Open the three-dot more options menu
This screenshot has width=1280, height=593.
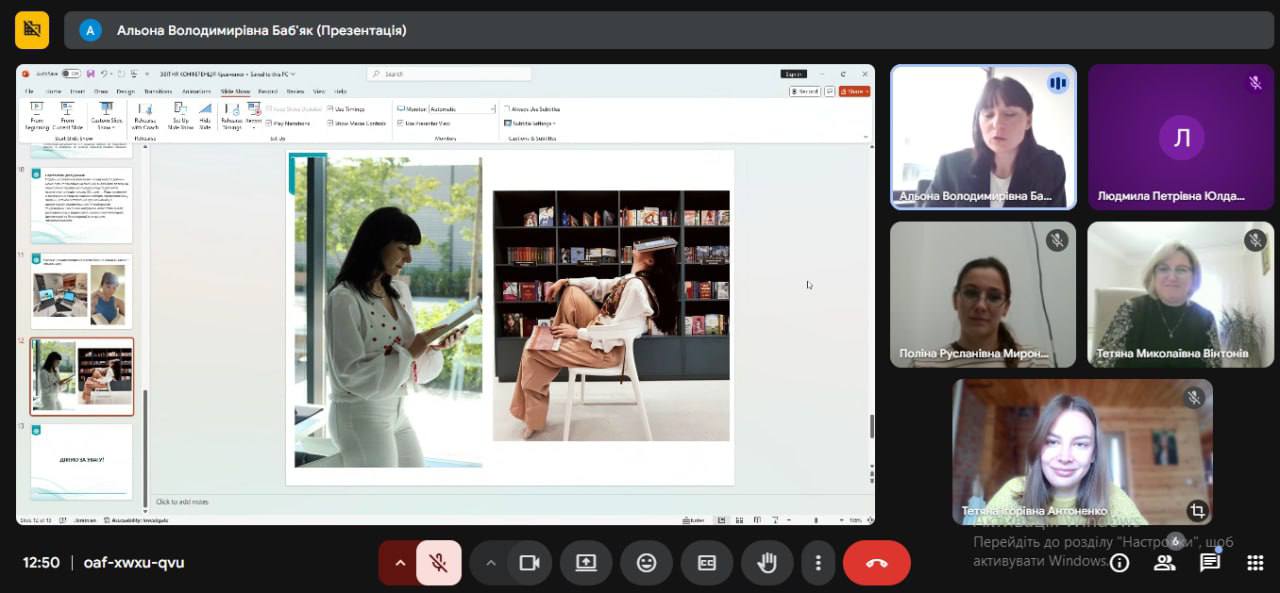(818, 563)
